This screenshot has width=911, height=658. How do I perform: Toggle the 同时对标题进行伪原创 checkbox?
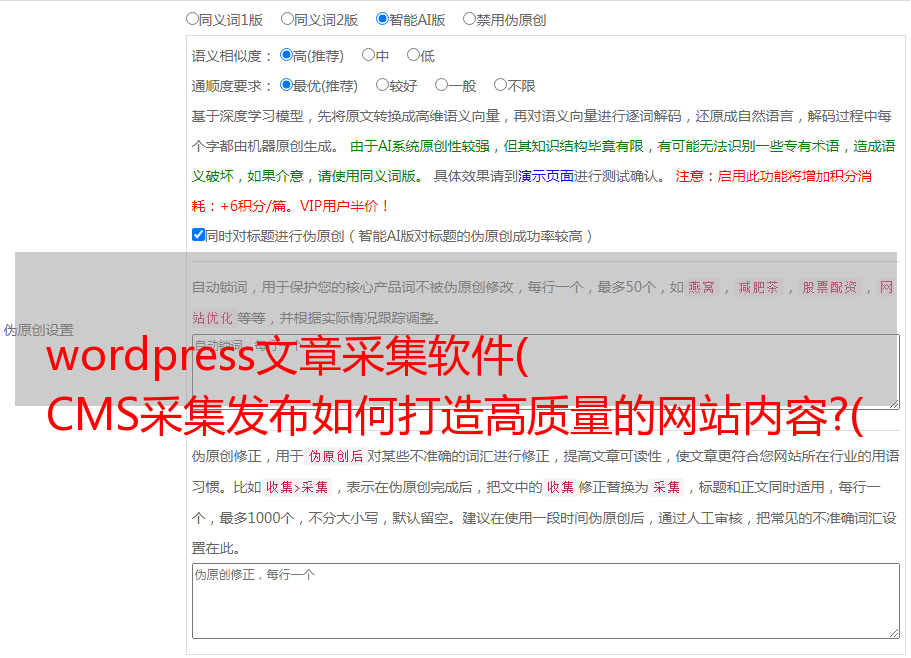pos(198,235)
